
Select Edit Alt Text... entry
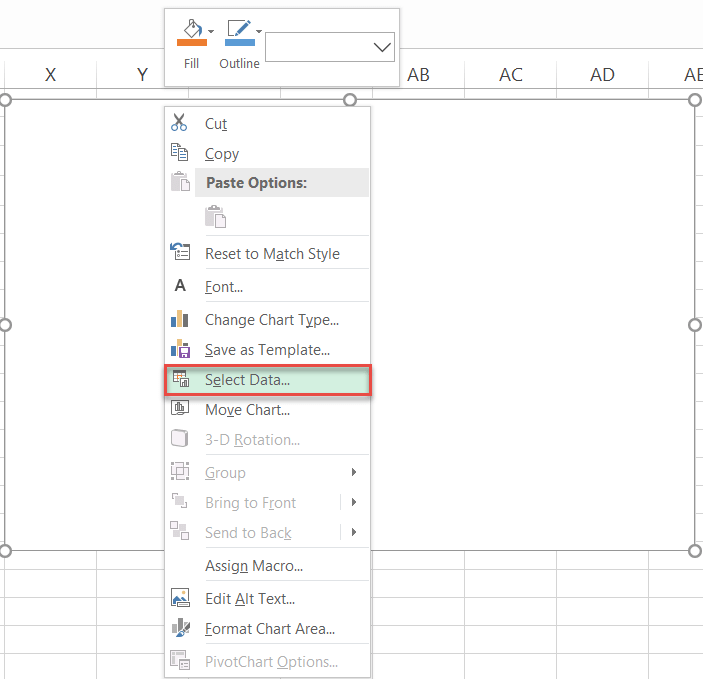(267, 598)
